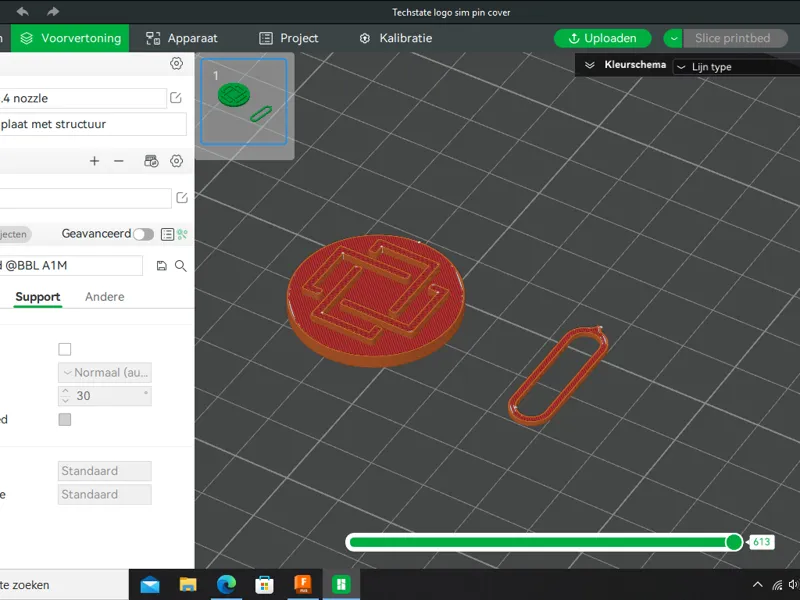Open the first Standaard dropdown
The height and width of the screenshot is (600, 800).
(x=105, y=471)
